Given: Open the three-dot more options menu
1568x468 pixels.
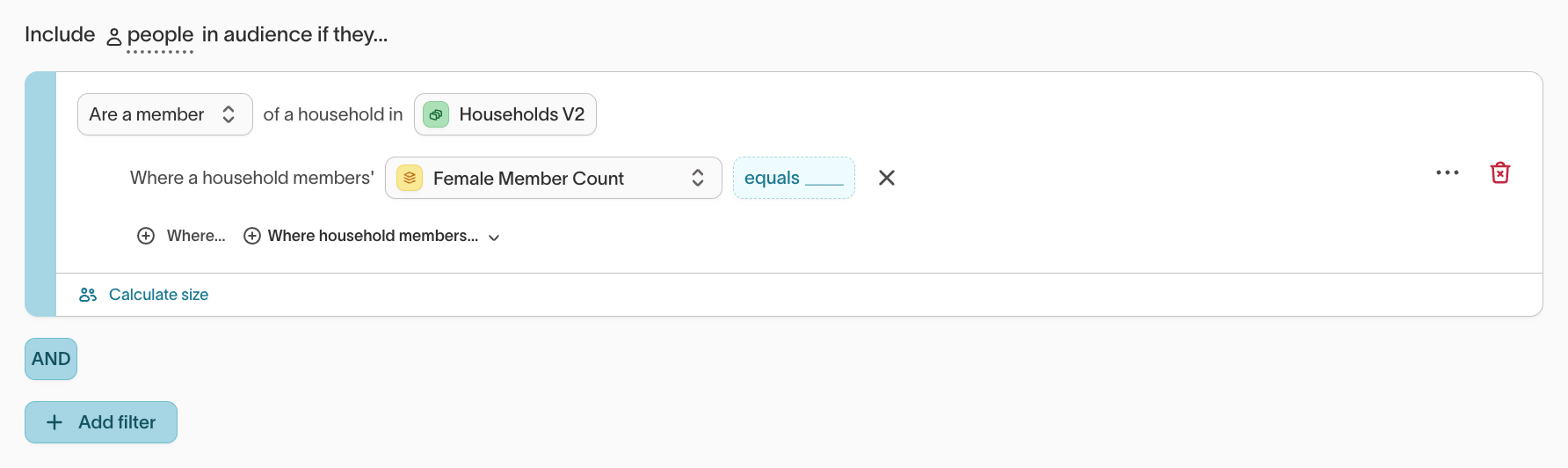Looking at the screenshot, I should click(x=1448, y=172).
